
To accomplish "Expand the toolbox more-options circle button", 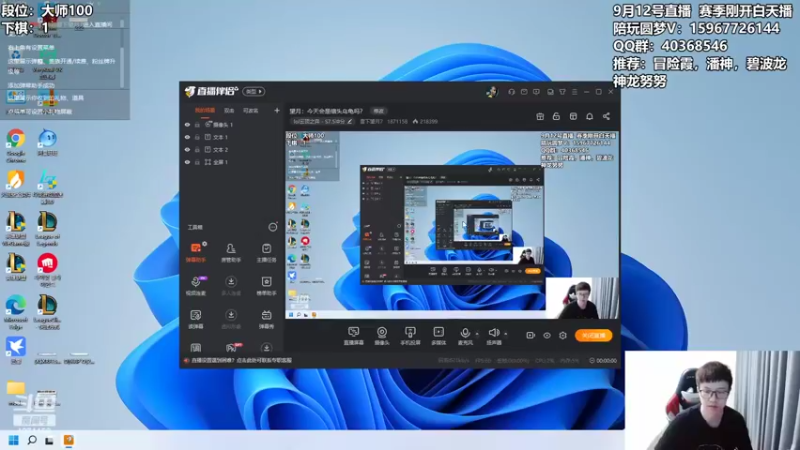I will [273, 227].
